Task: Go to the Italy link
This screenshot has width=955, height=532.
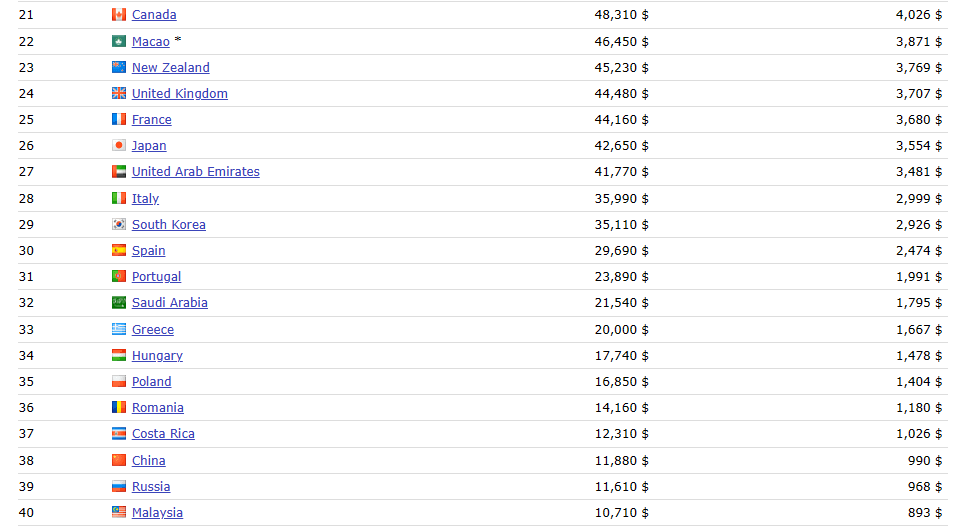Action: (x=145, y=199)
